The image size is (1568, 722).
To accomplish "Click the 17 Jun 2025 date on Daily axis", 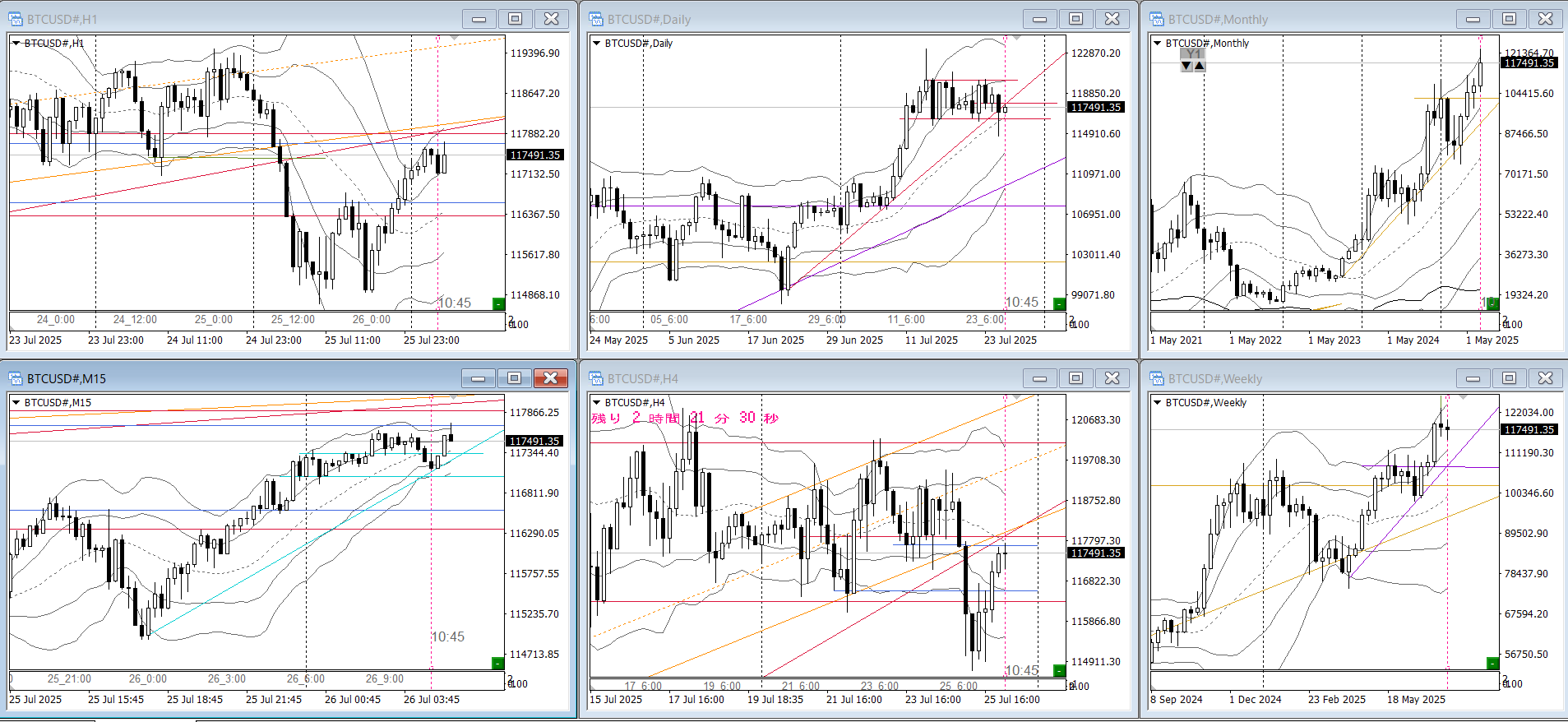I will tap(775, 340).
